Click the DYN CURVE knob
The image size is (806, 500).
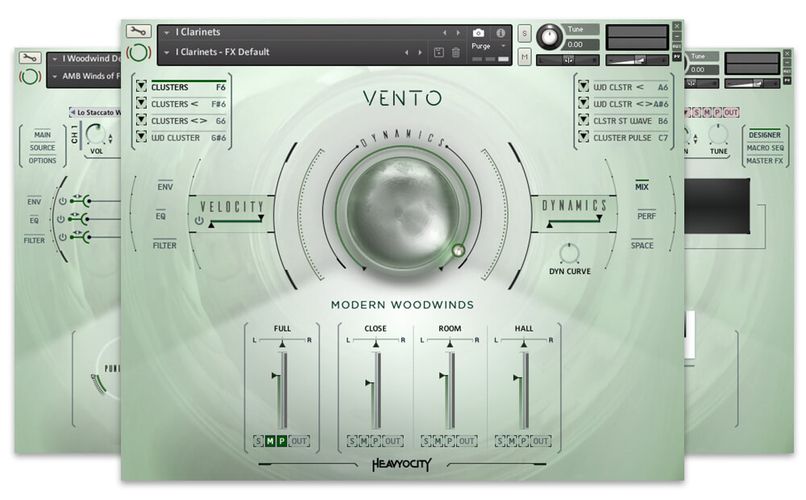(x=570, y=252)
